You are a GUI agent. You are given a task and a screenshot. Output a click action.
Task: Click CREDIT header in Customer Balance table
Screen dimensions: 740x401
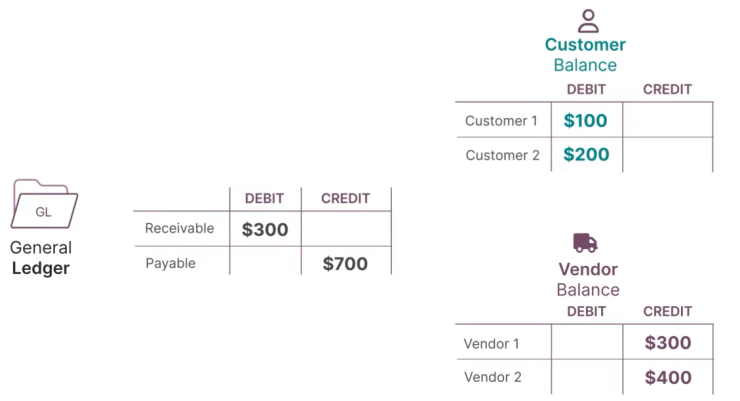(667, 90)
